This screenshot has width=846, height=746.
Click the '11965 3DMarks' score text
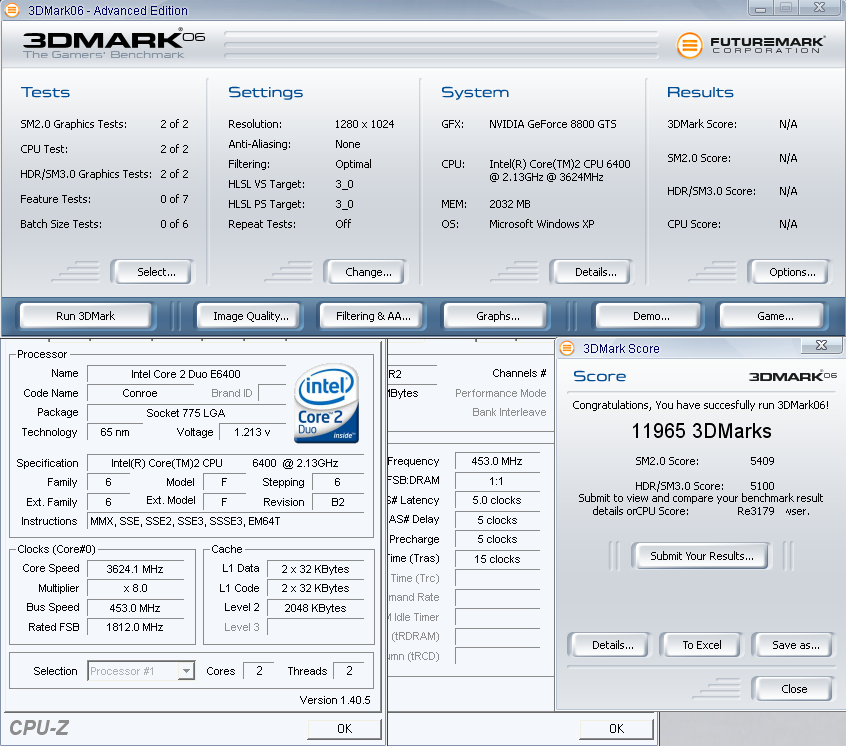[x=701, y=431]
